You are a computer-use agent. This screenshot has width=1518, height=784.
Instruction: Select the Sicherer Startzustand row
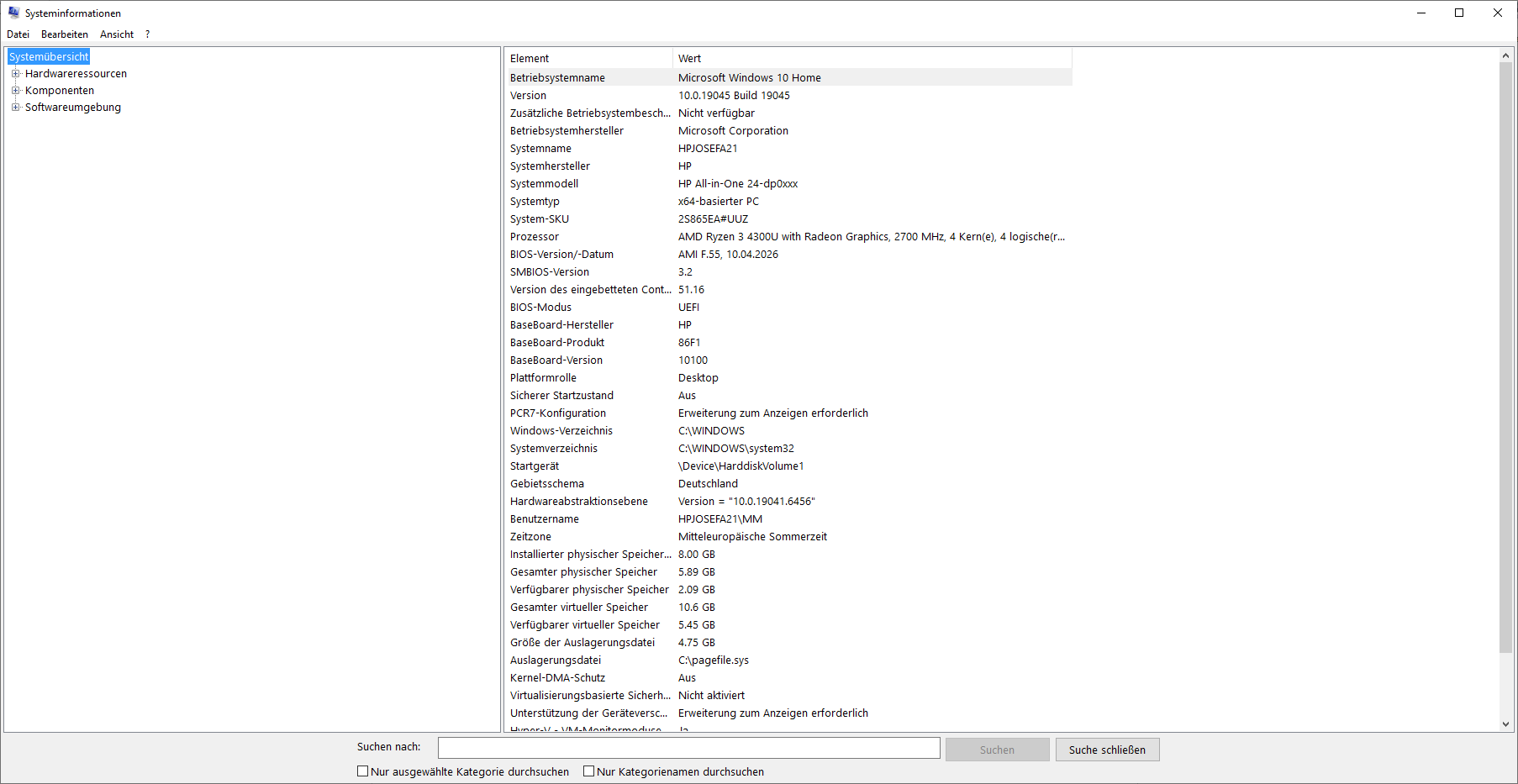(x=788, y=395)
